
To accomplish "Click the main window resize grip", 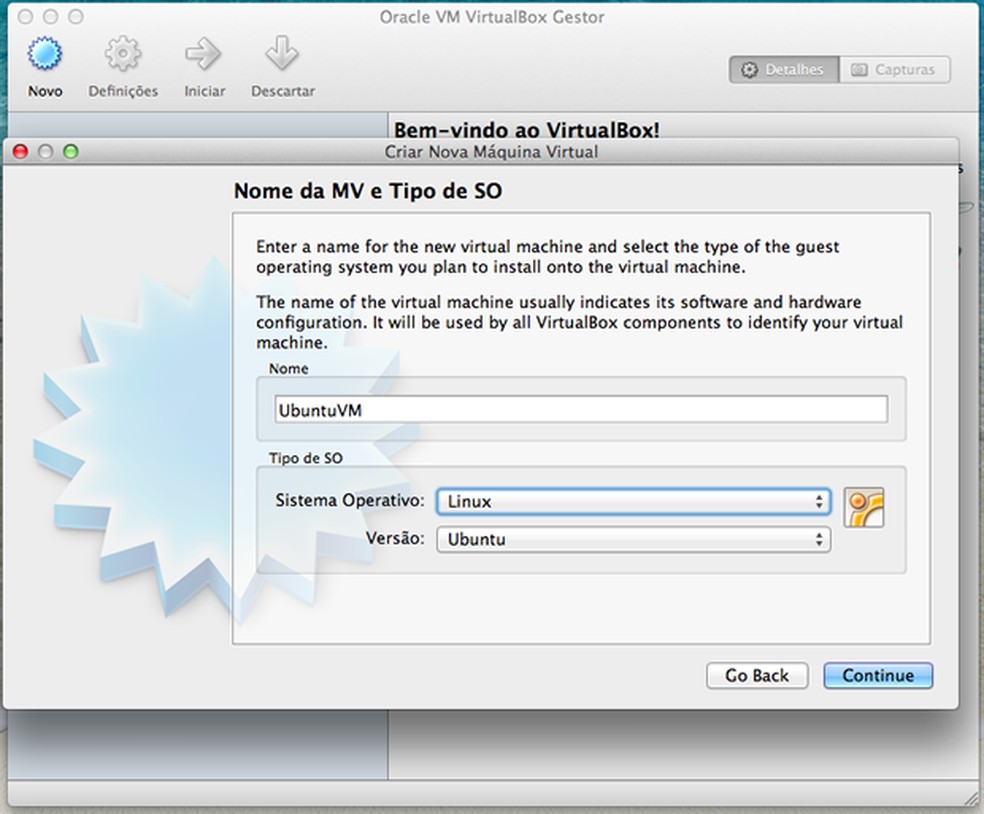I will (970, 797).
